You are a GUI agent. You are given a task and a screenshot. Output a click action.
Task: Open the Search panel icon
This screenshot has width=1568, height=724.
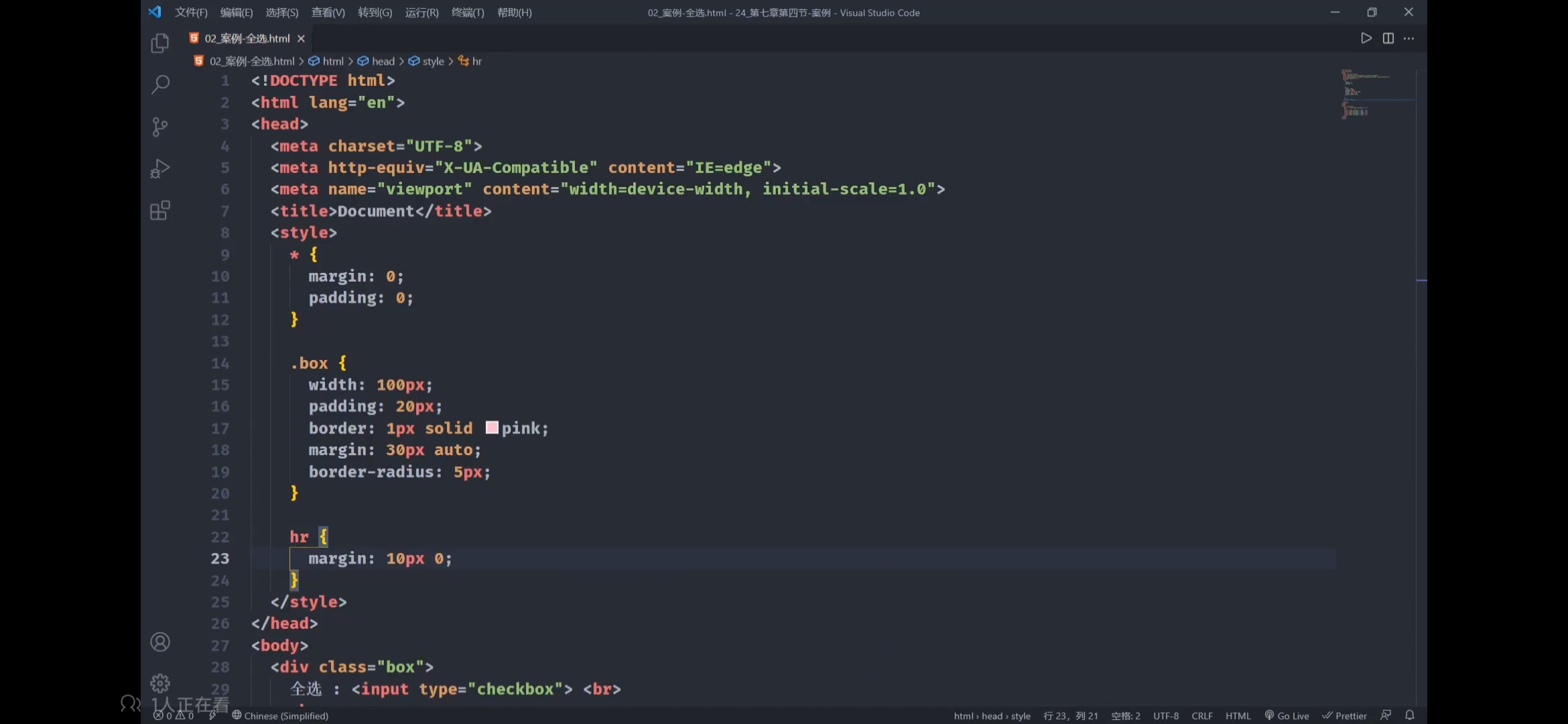click(160, 84)
